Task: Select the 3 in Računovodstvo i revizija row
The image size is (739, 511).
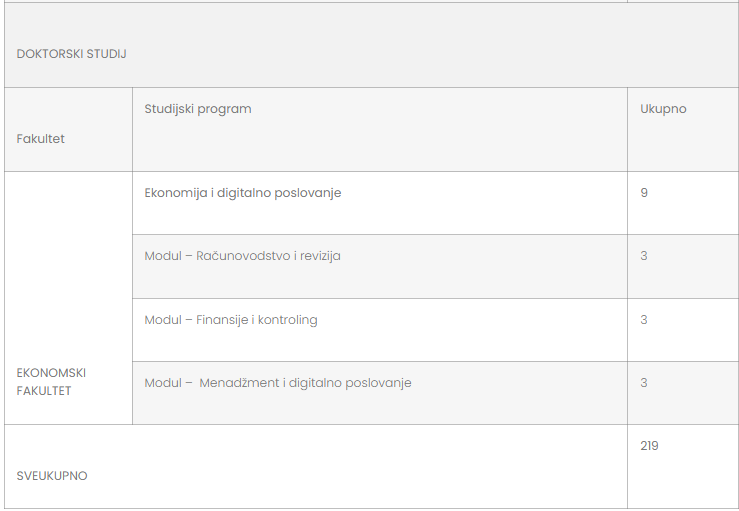Action: pos(644,256)
